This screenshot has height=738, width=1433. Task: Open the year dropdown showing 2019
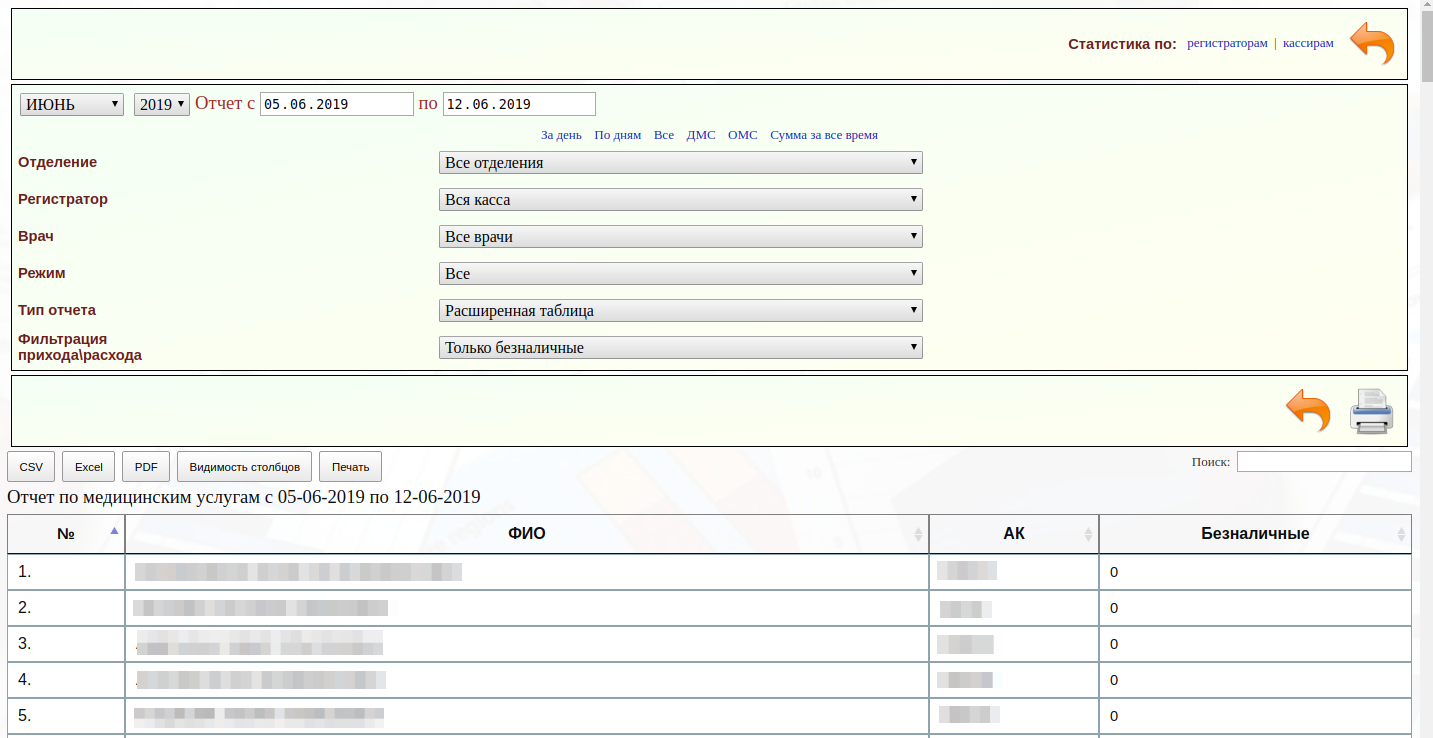(x=161, y=105)
